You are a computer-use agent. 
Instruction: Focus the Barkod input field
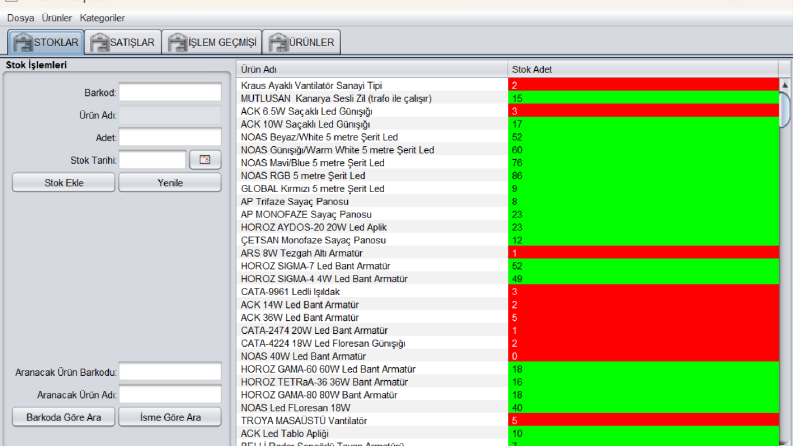170,93
